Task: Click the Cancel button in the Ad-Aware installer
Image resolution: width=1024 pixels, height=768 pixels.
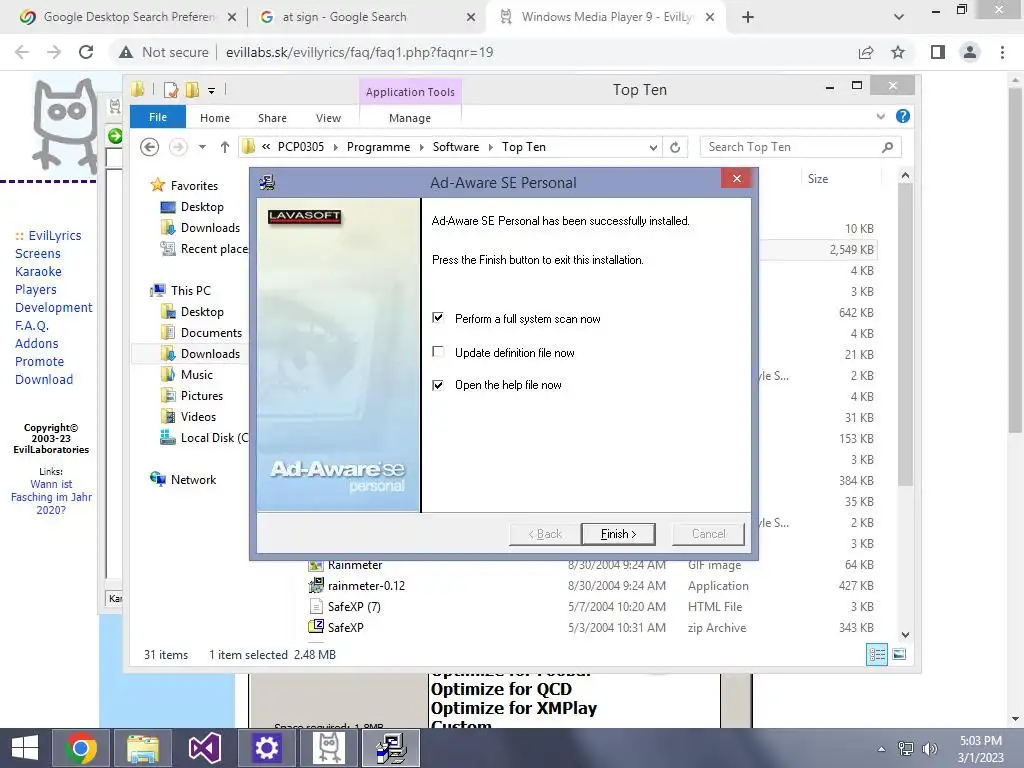Action: click(708, 534)
